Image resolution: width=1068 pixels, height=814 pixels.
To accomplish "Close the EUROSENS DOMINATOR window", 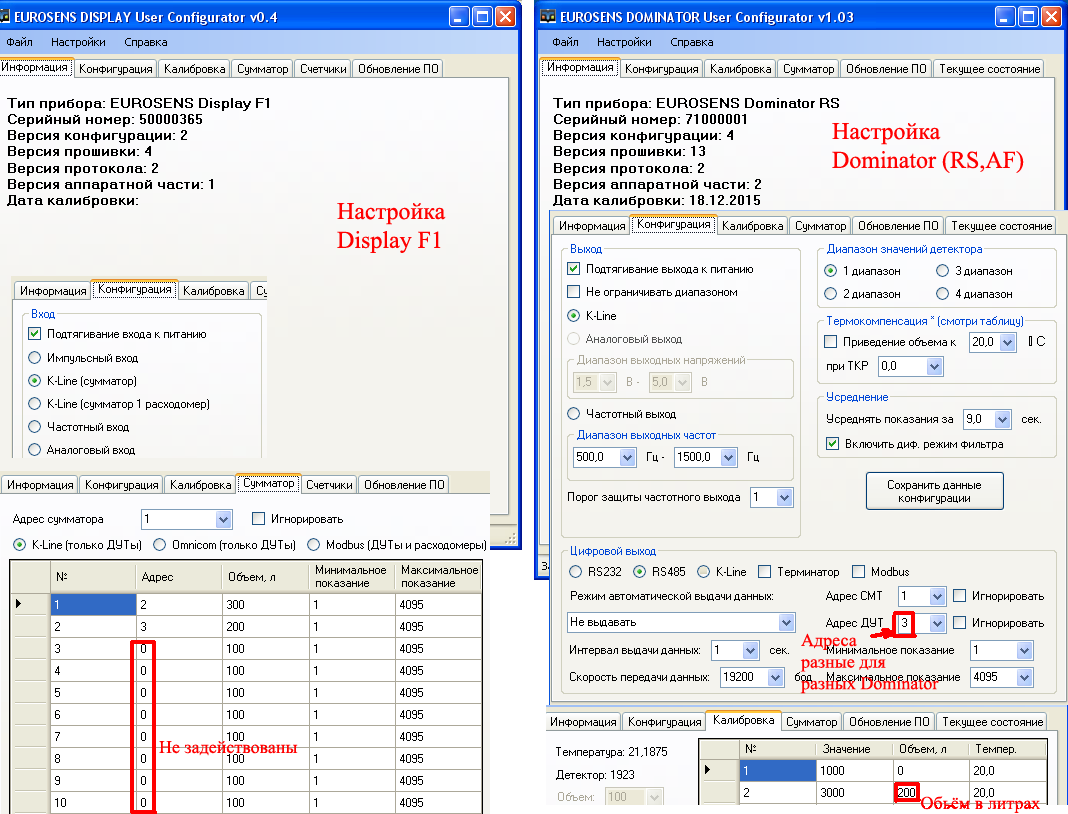I will [1050, 16].
